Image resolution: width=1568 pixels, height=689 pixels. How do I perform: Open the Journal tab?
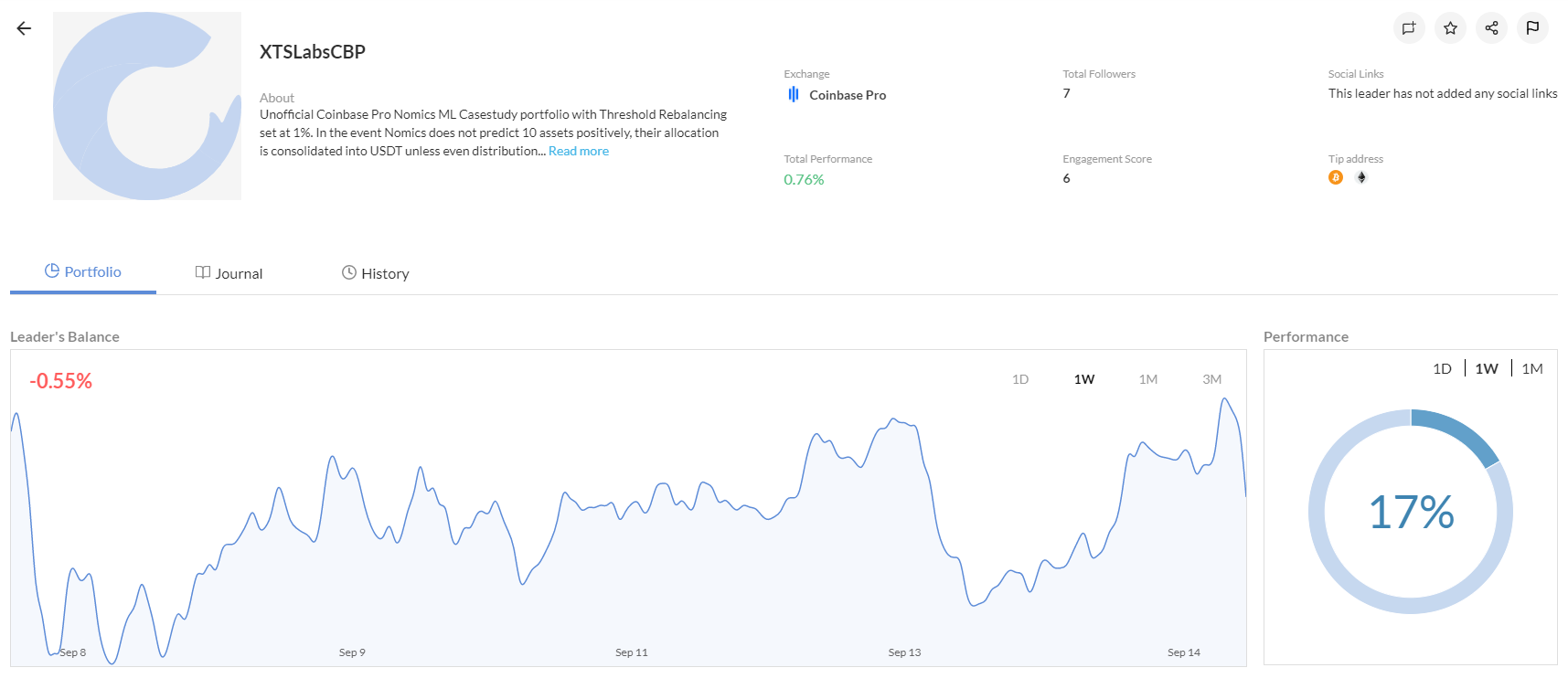click(229, 273)
